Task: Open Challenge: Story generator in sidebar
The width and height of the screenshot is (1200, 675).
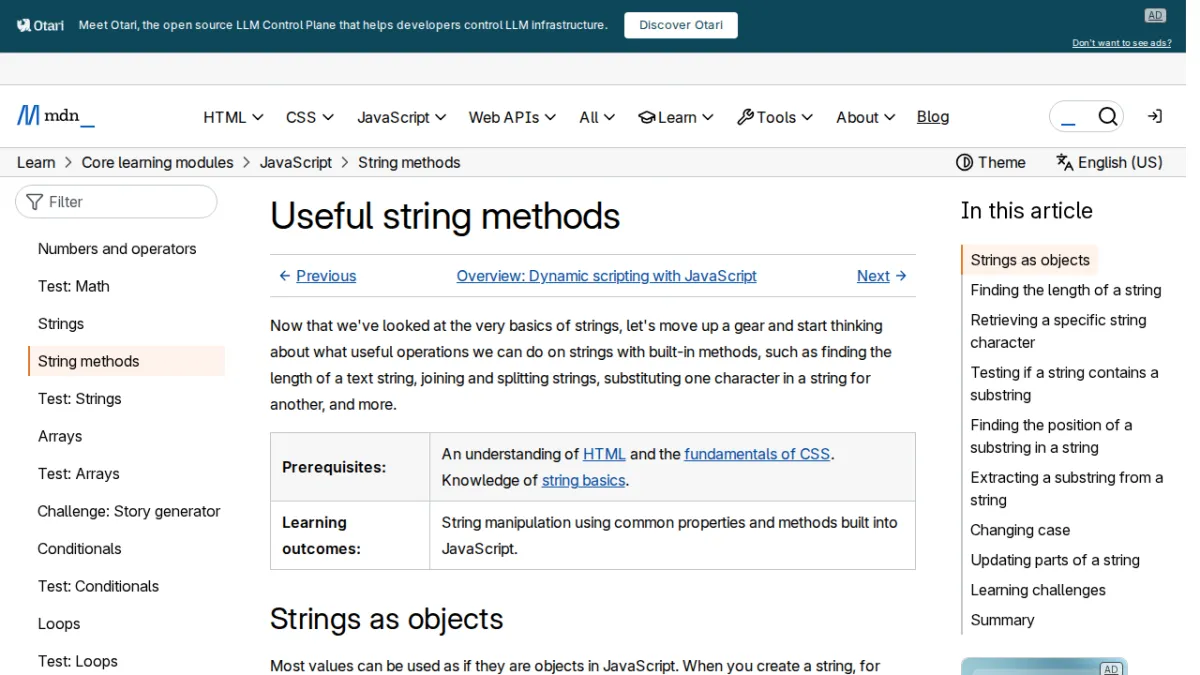Action: pyautogui.click(x=126, y=511)
